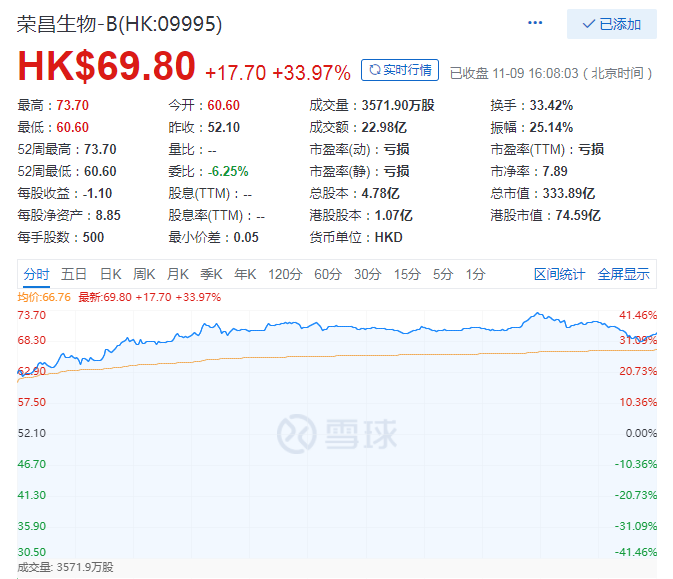Click the current price HK$69.80
Screen dimensions: 673x579
point(106,66)
